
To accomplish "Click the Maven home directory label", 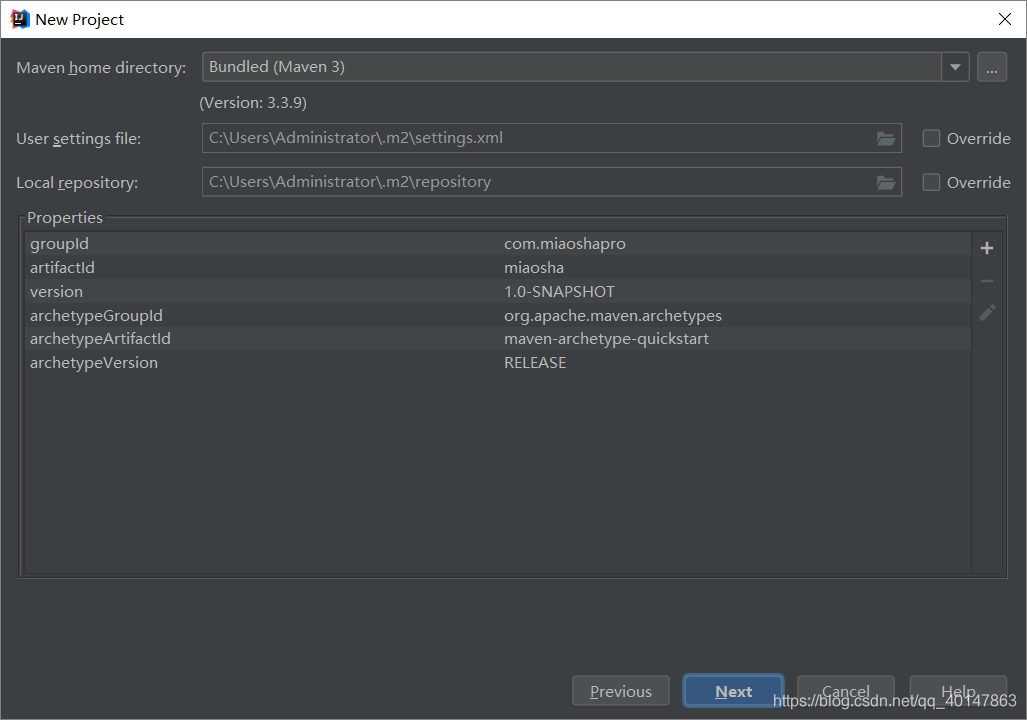I will (x=101, y=67).
